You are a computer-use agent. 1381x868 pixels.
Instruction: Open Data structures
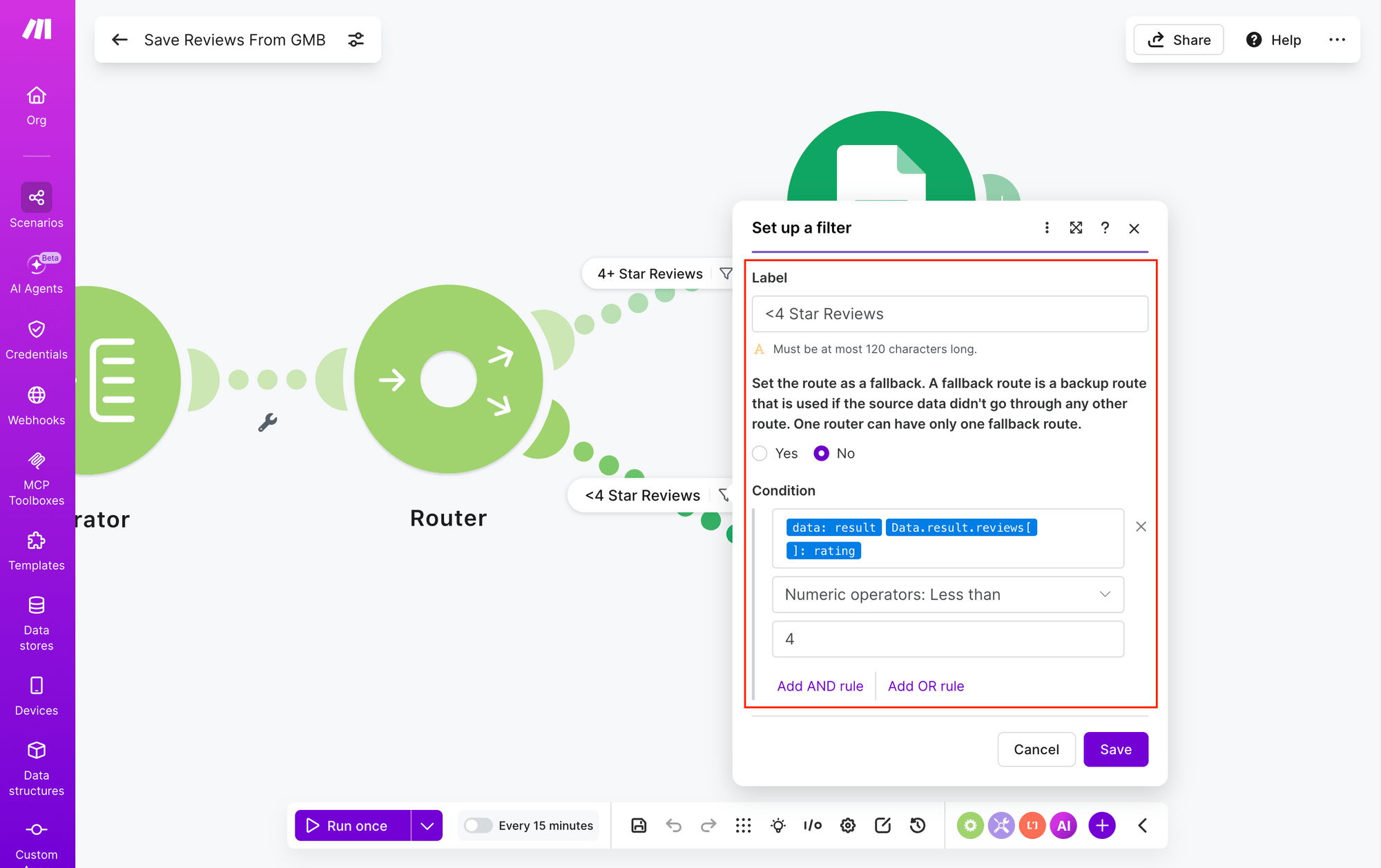coord(37,769)
